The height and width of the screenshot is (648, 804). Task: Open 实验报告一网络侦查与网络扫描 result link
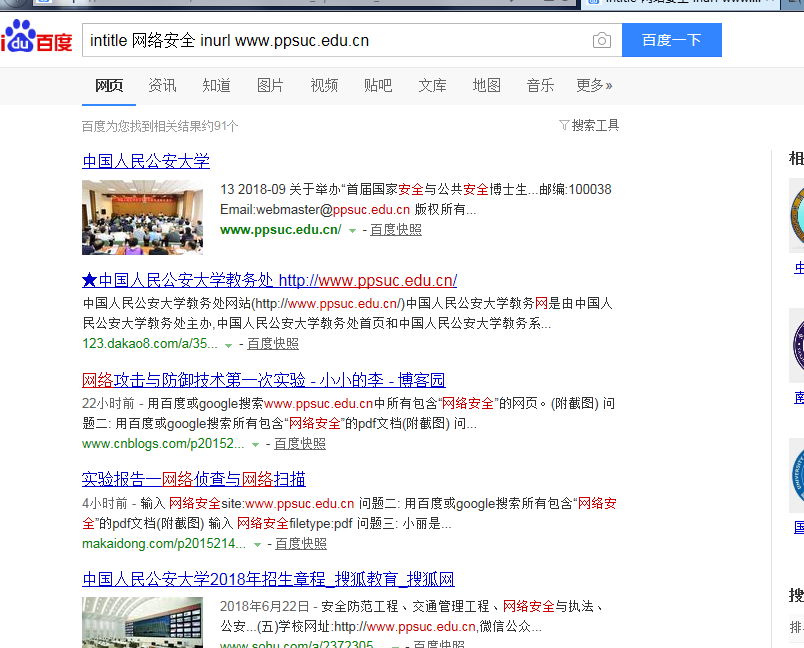tap(194, 479)
